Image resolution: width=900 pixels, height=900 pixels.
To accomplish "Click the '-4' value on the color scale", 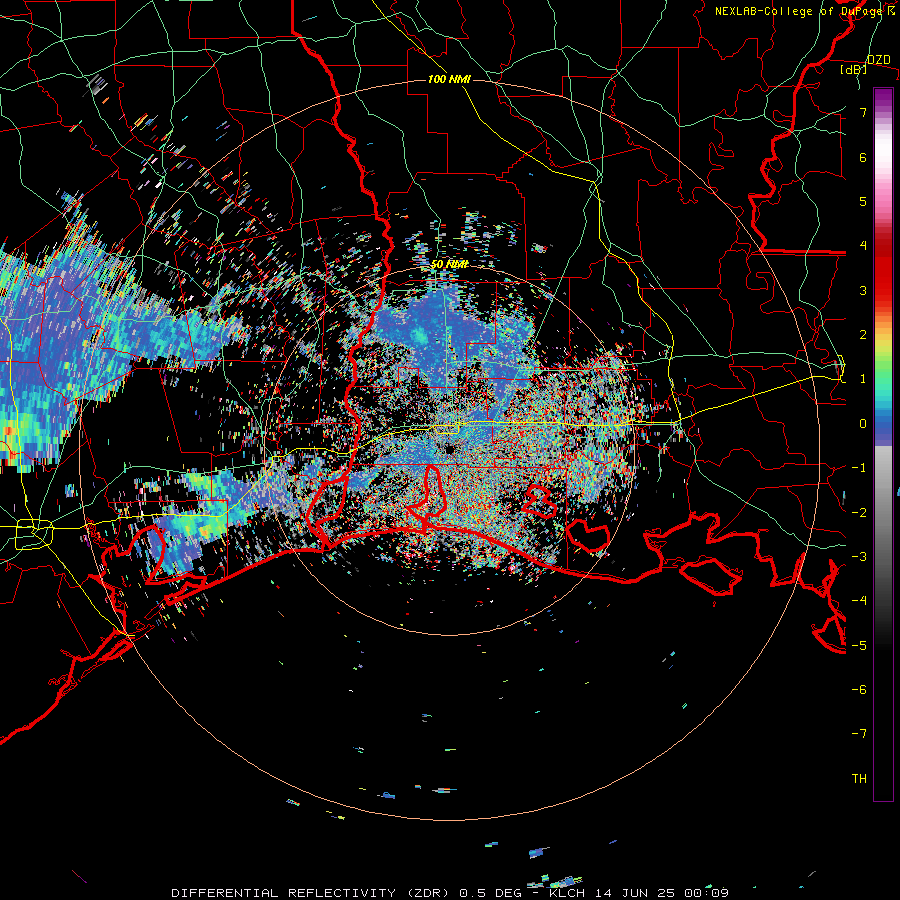I will [x=859, y=601].
